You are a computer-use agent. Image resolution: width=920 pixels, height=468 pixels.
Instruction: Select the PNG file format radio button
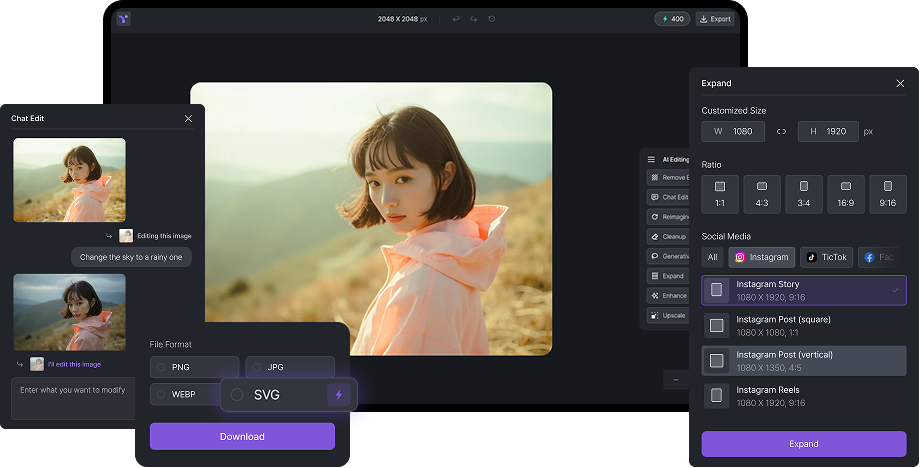click(x=162, y=367)
